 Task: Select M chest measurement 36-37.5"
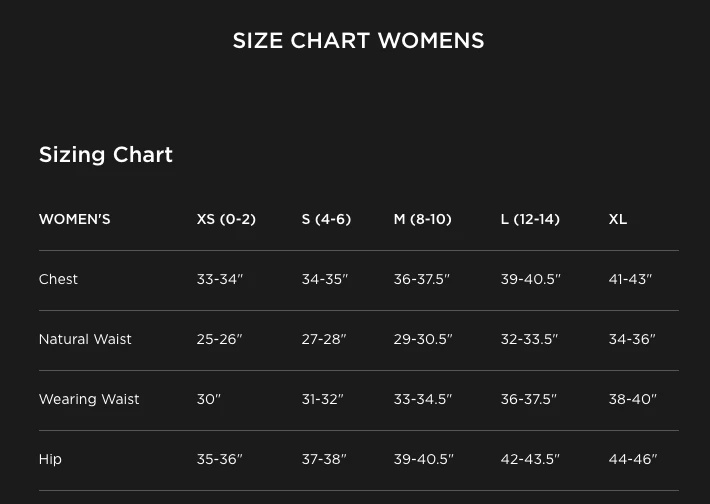(422, 279)
